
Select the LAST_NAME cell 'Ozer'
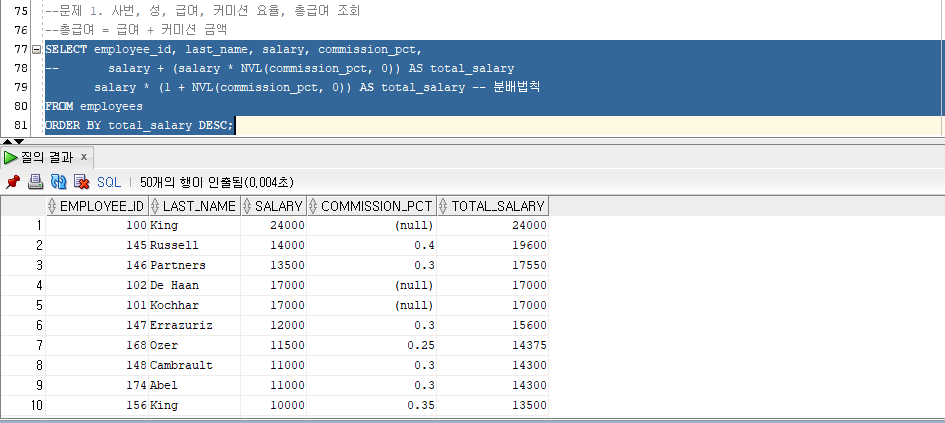click(x=194, y=345)
